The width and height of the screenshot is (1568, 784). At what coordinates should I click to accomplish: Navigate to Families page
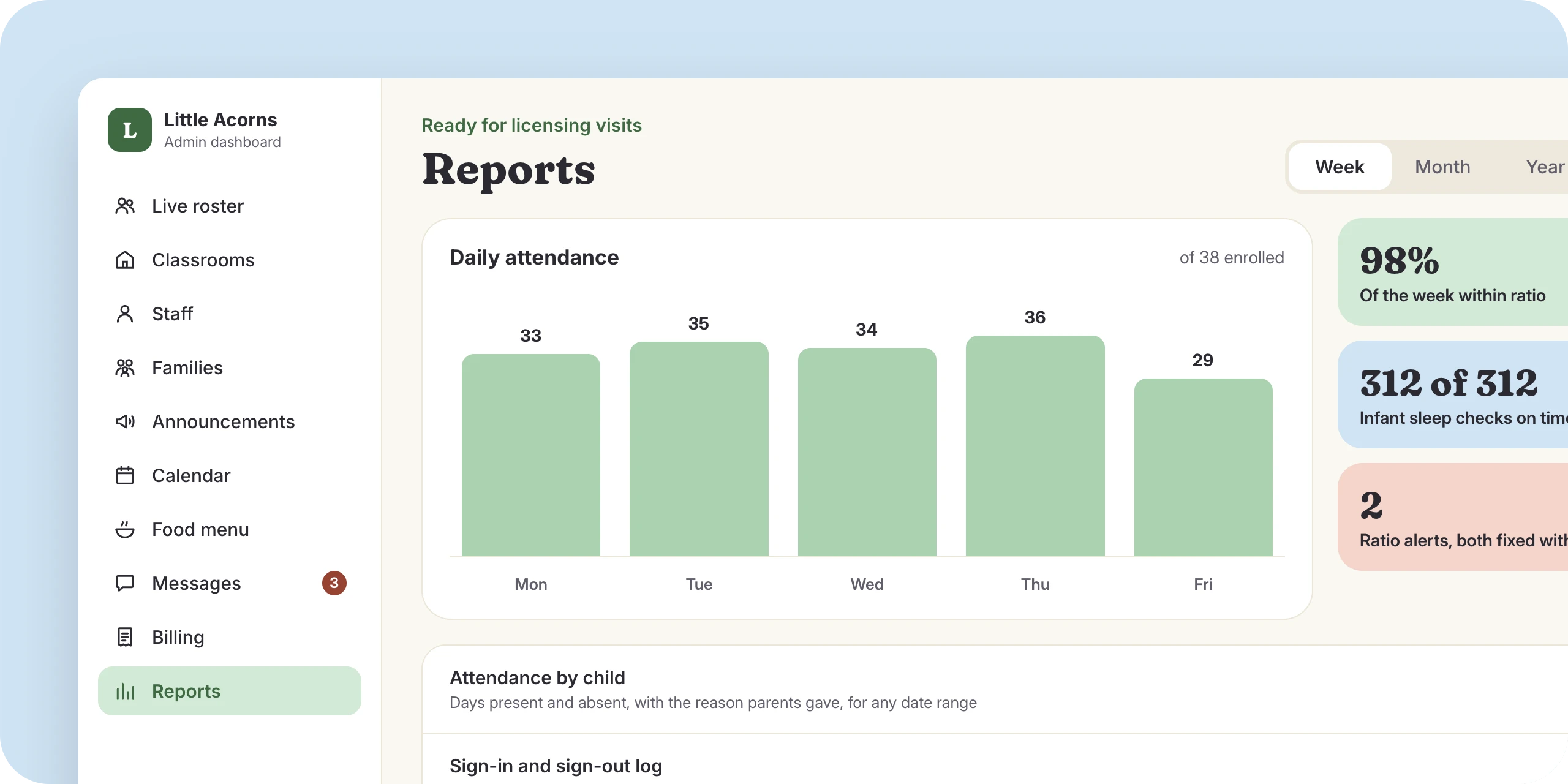click(x=230, y=367)
